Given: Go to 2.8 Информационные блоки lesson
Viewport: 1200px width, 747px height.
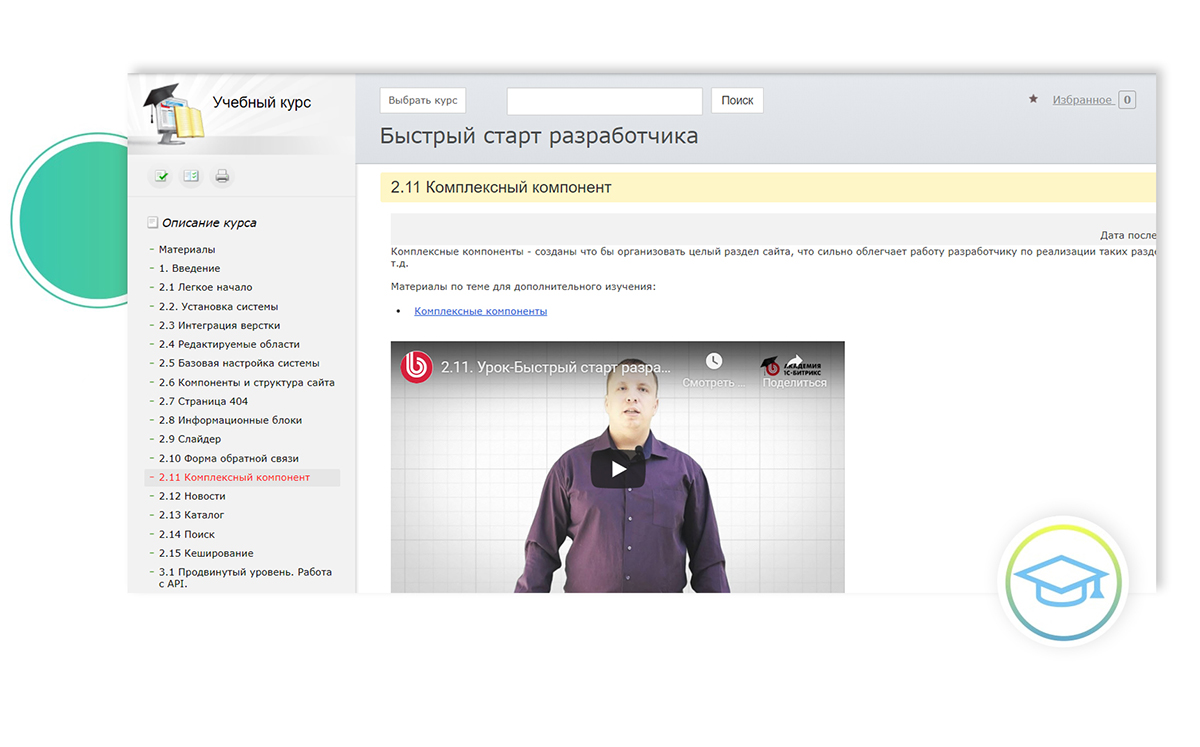Looking at the screenshot, I should point(230,420).
